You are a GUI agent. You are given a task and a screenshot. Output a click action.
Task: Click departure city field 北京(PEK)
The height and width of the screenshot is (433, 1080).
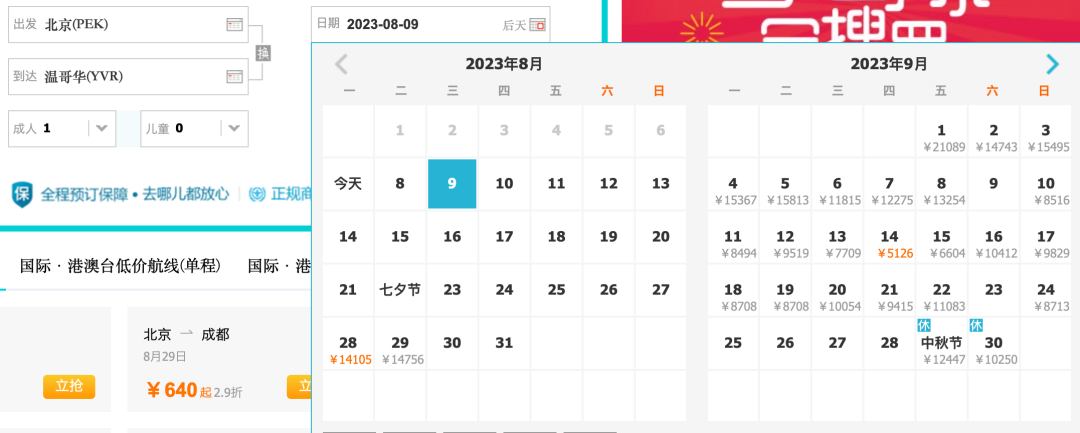(128, 25)
